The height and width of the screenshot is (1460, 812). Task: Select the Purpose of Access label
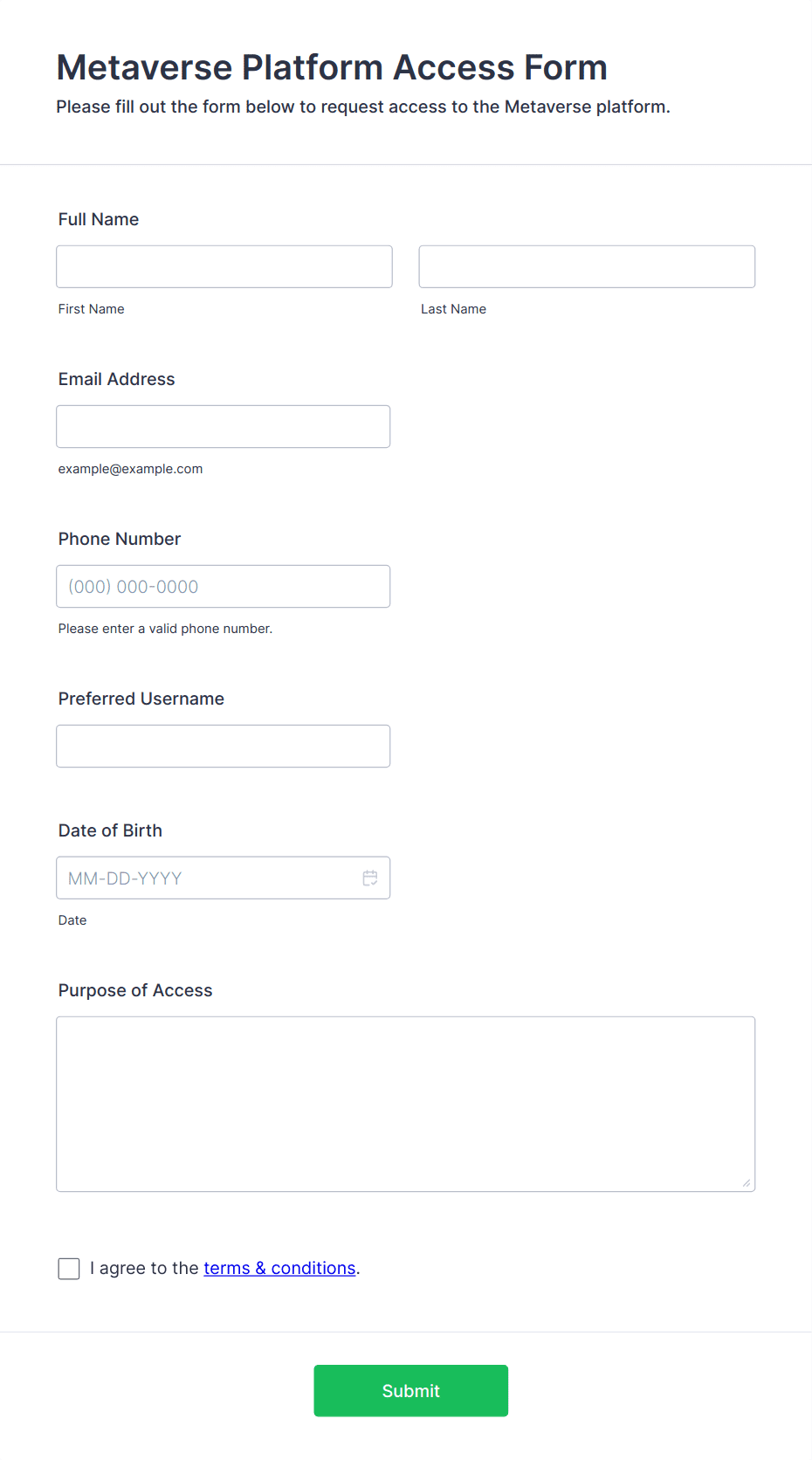point(135,990)
